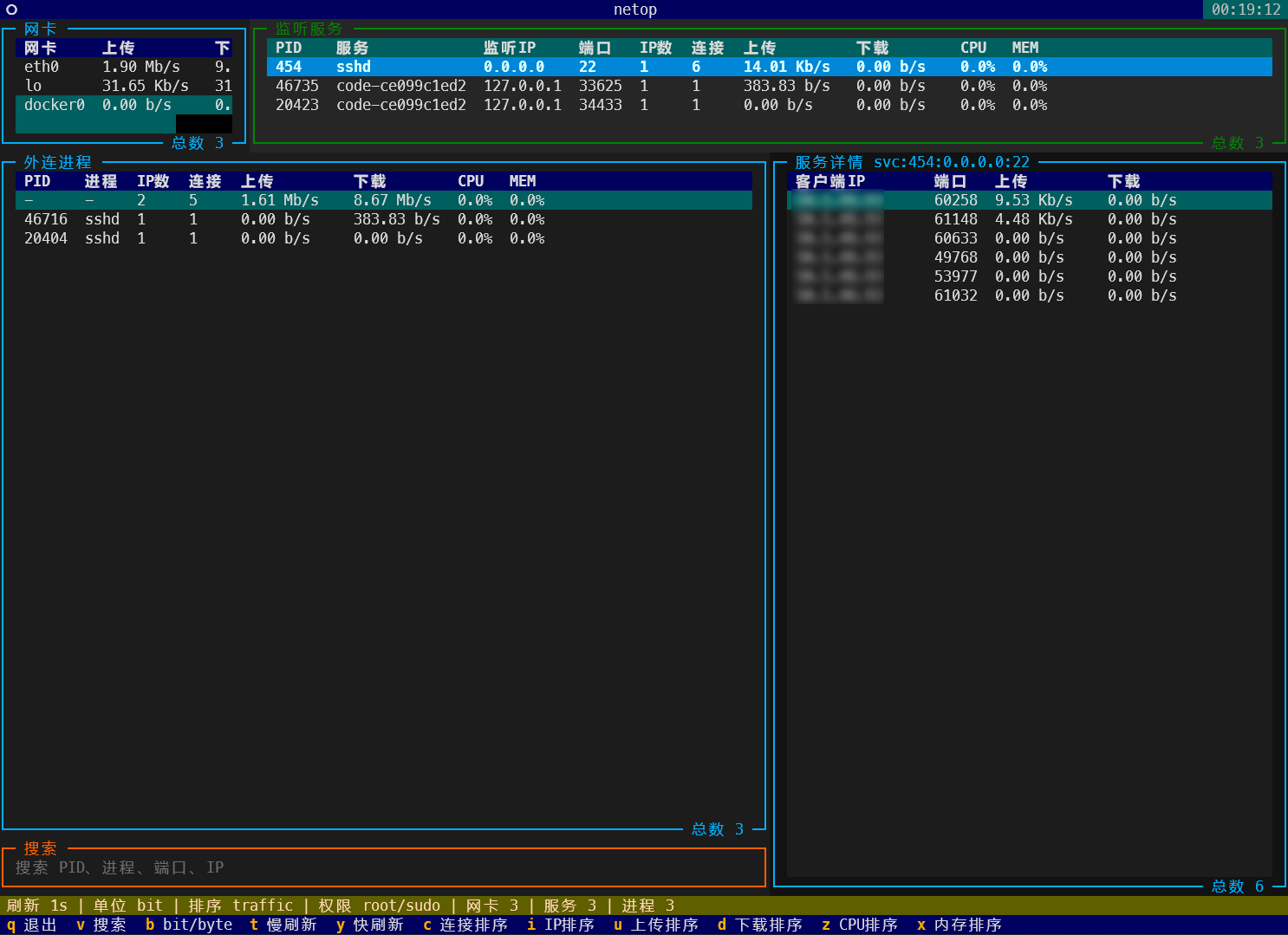Click the c 连接排序 sort shortcut
The height and width of the screenshot is (935, 1288).
point(465,925)
